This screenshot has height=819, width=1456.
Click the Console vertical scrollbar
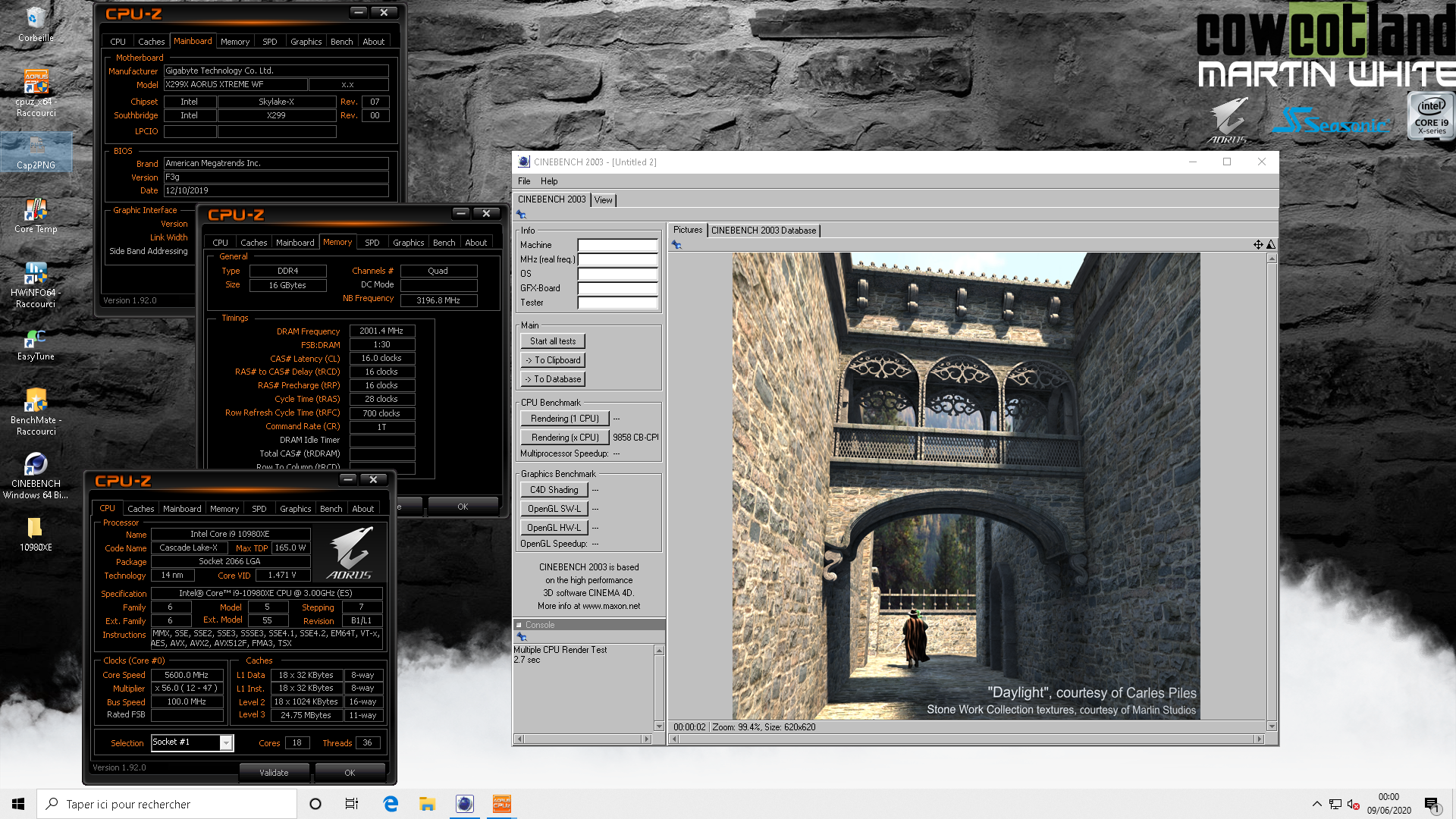click(659, 689)
